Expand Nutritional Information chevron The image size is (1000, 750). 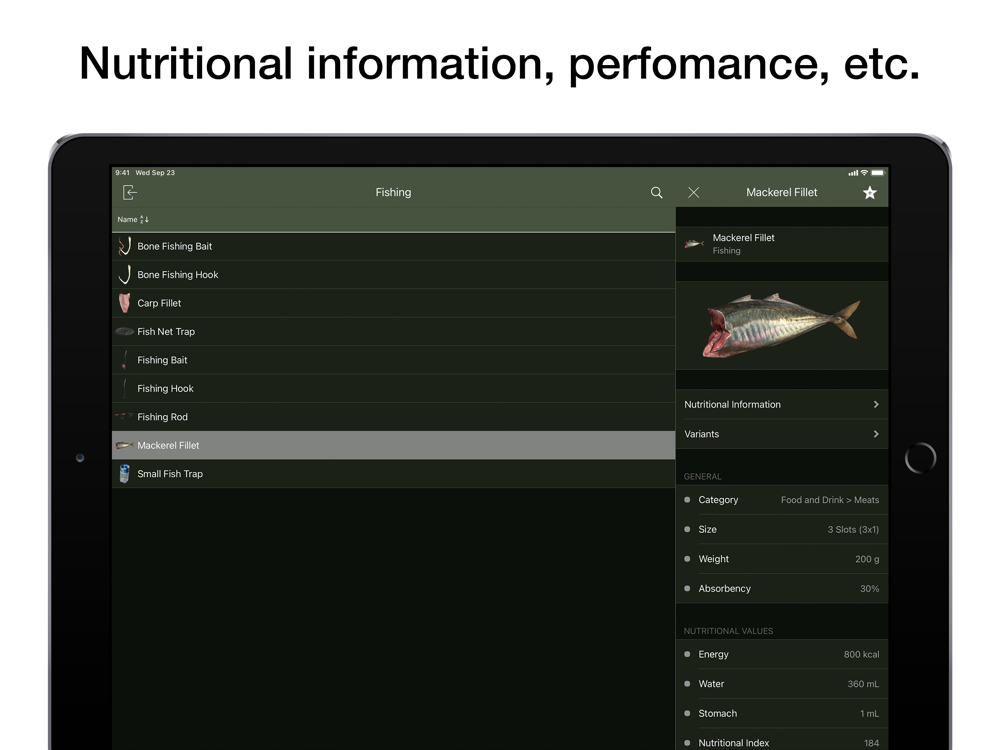(x=876, y=404)
